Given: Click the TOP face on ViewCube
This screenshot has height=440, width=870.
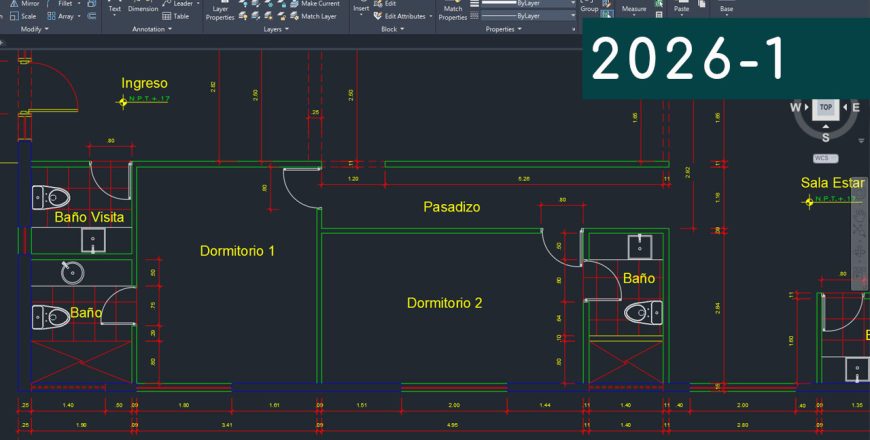Looking at the screenshot, I should click(x=825, y=107).
